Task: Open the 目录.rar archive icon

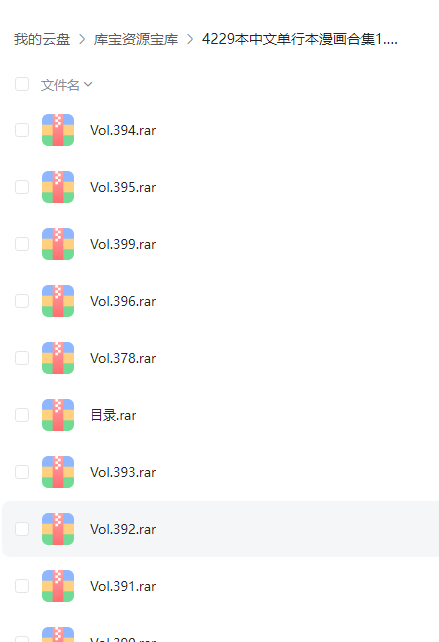Action: pos(58,415)
